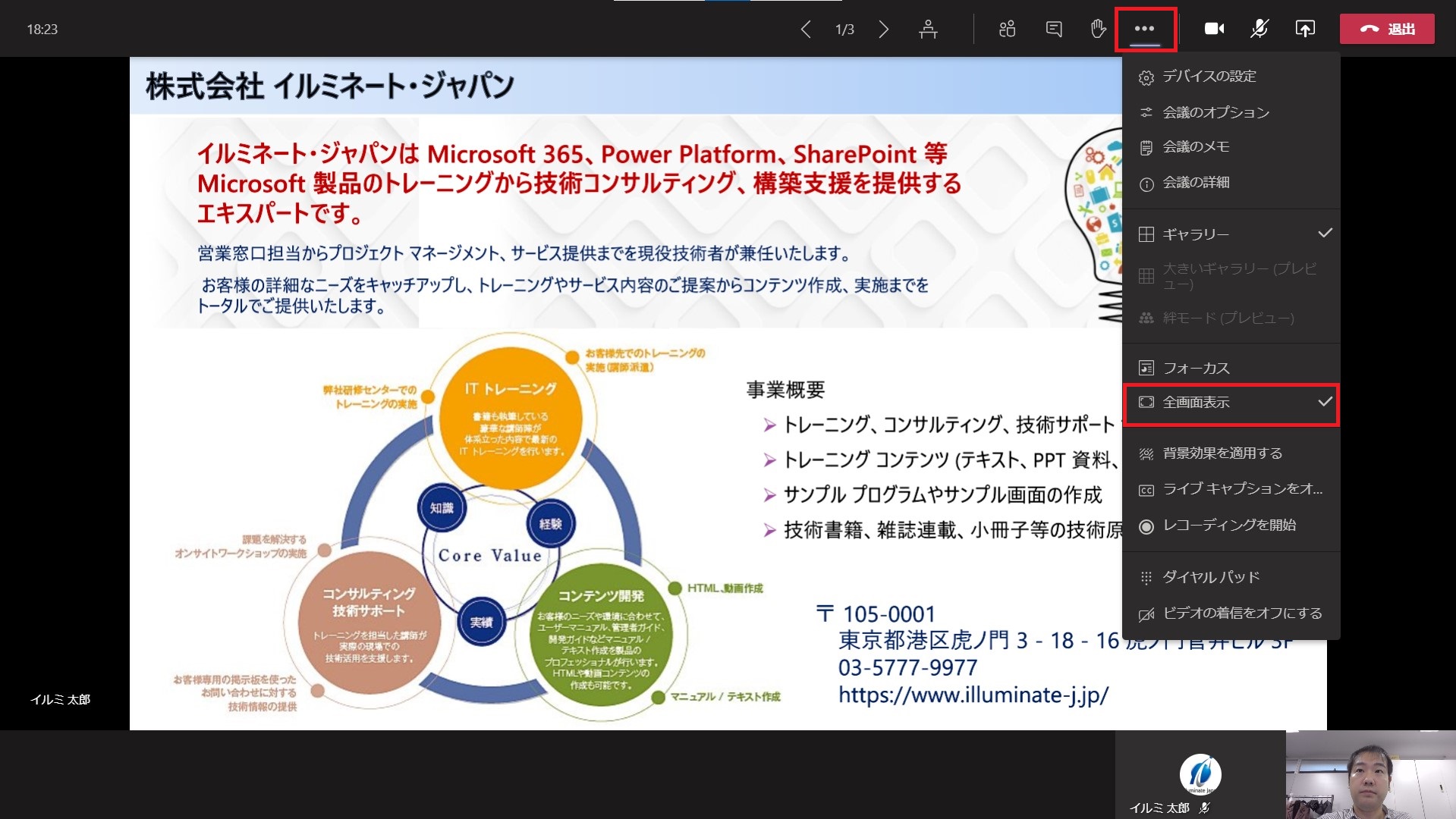Image resolution: width=1456 pixels, height=819 pixels.
Task: Unmute the microphone
Action: pos(1259,30)
